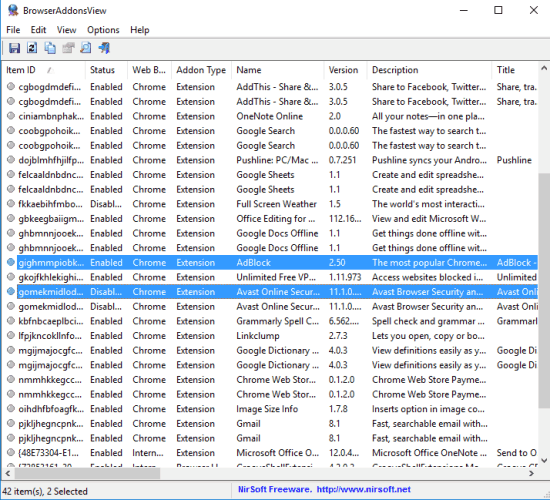Click the 'Spell check and grammar' description

tap(428, 321)
